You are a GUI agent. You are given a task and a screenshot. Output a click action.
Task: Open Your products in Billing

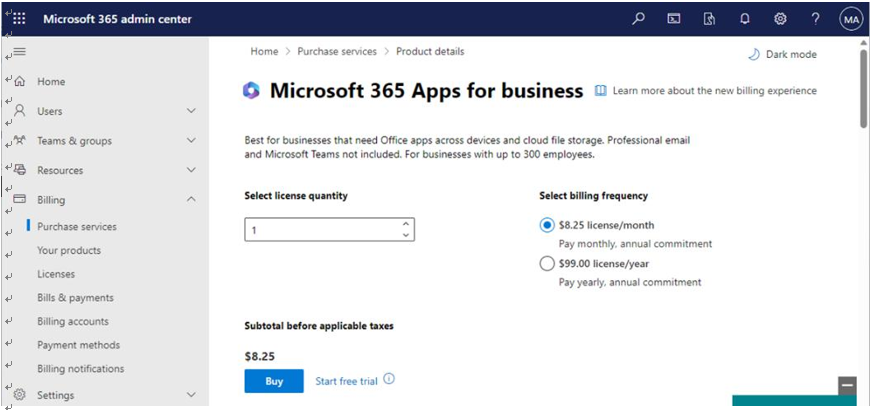click(69, 251)
